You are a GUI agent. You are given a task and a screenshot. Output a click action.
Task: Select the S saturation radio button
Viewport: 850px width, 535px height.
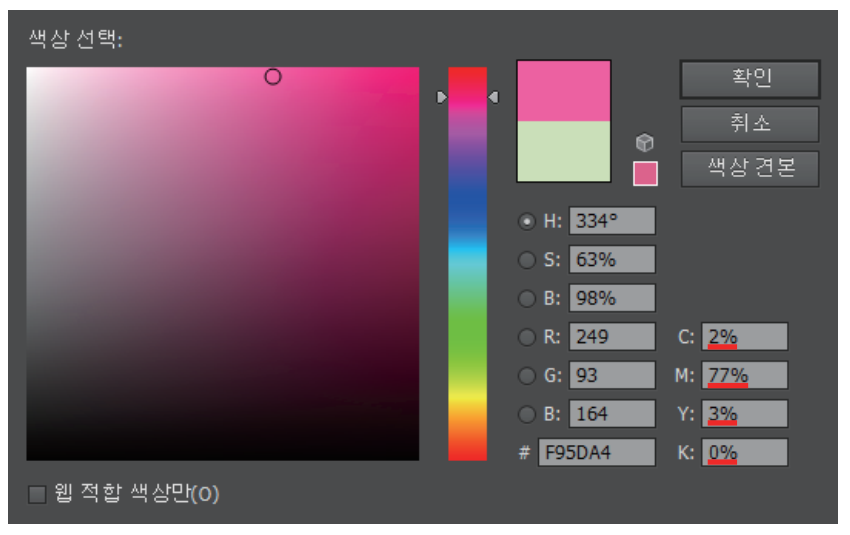[527, 260]
